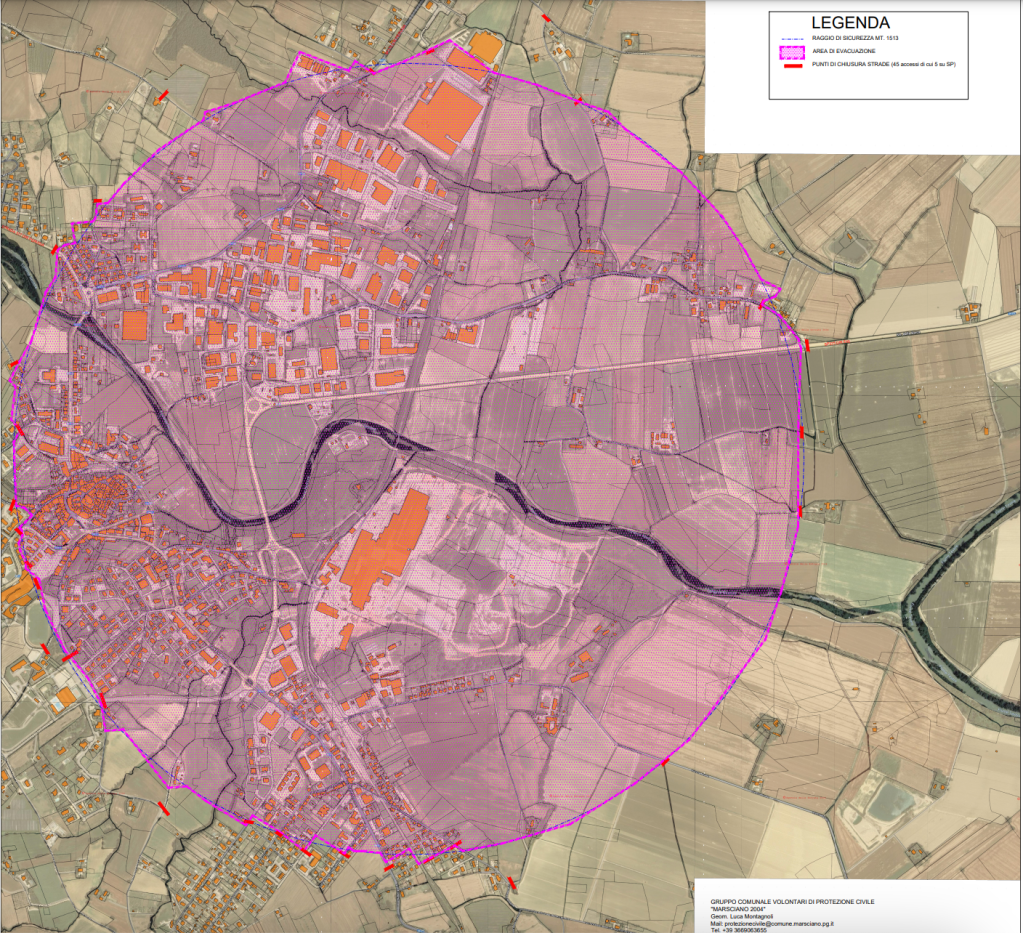Click the large orange building in the northern industrial zone
Screen dimensions: 1023x933
click(441, 113)
